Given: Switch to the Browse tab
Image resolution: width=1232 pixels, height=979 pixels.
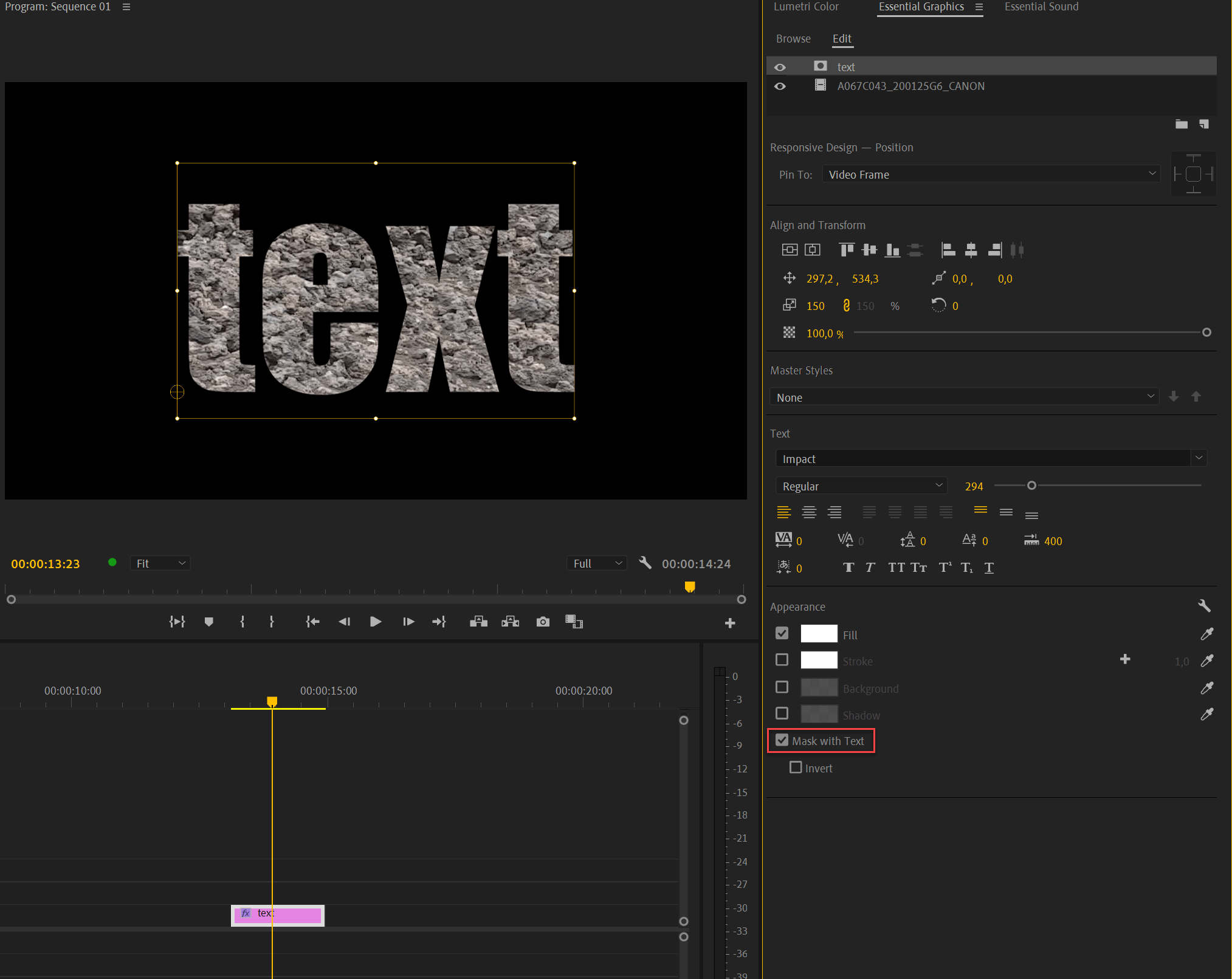Looking at the screenshot, I should 793,38.
